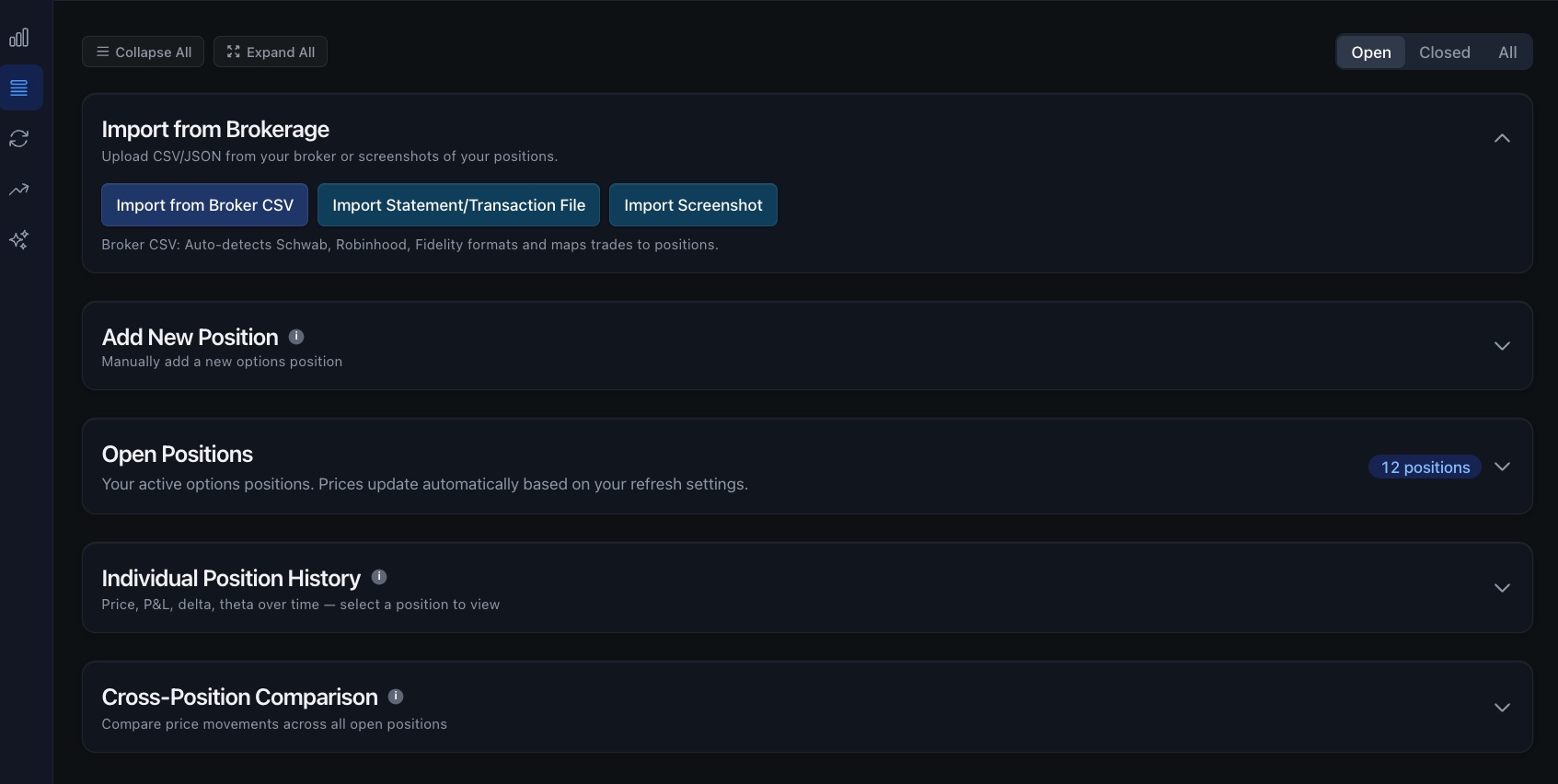
Task: Click Import Statement/Transaction File button
Action: [458, 205]
